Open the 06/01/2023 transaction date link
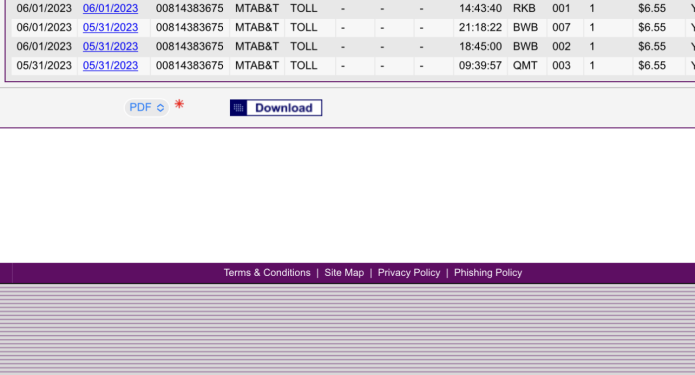 pos(110,8)
